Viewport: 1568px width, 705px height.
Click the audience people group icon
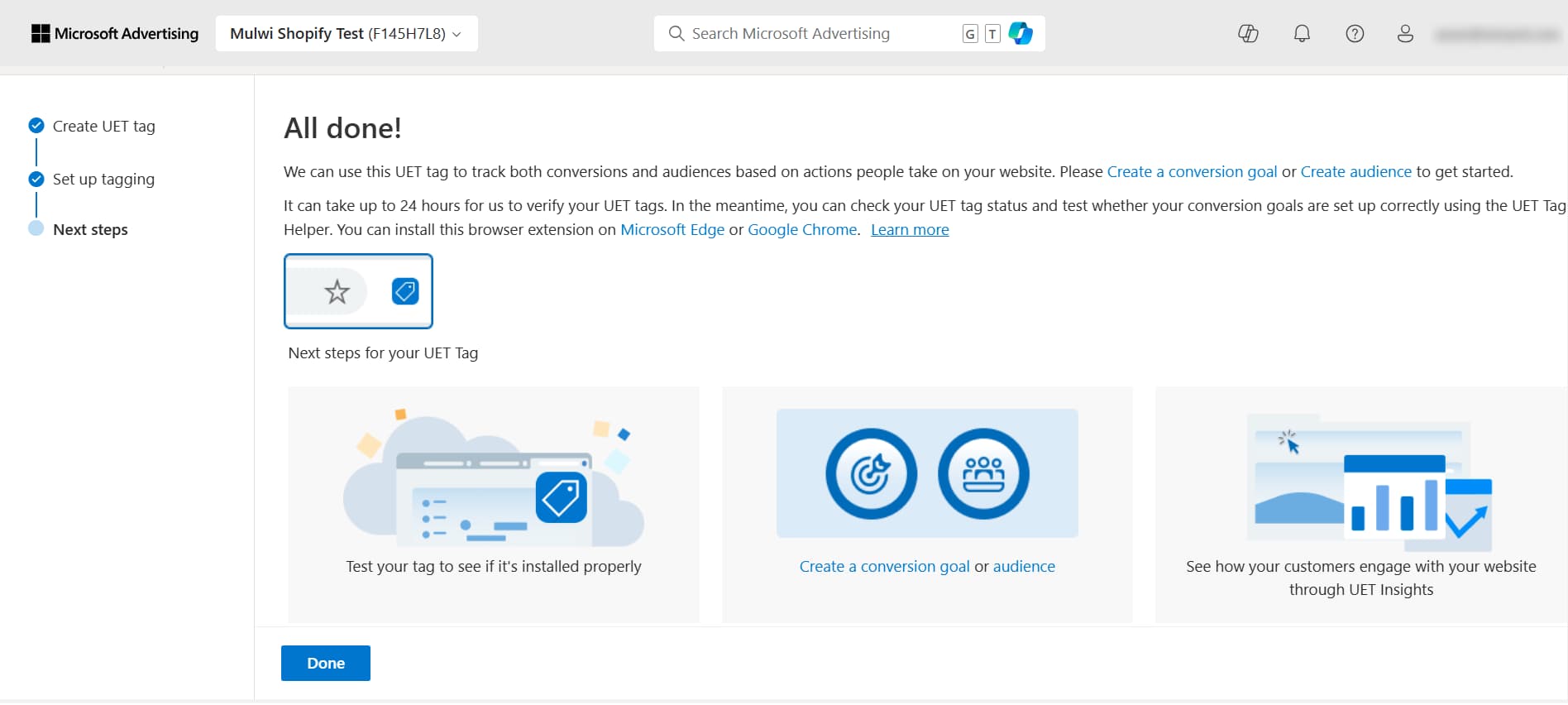click(983, 474)
